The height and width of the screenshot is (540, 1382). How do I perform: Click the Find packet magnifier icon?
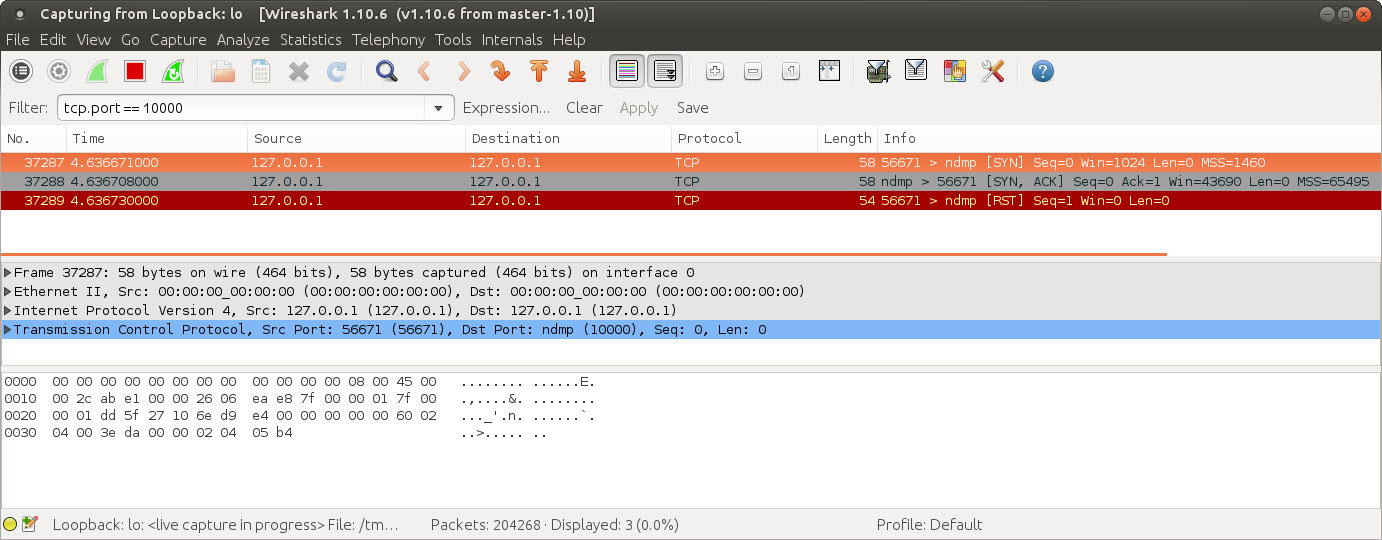(x=386, y=71)
